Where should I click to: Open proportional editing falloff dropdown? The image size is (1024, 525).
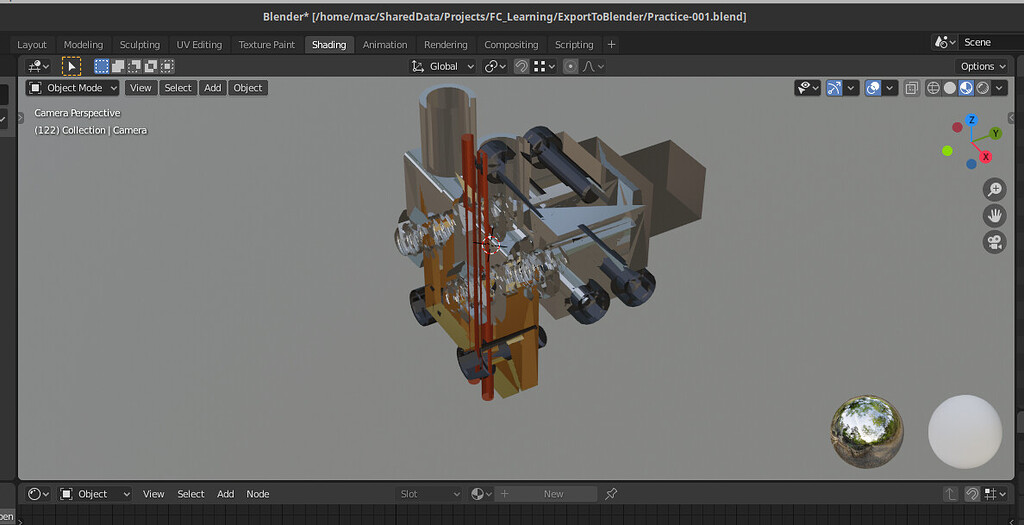(x=593, y=66)
